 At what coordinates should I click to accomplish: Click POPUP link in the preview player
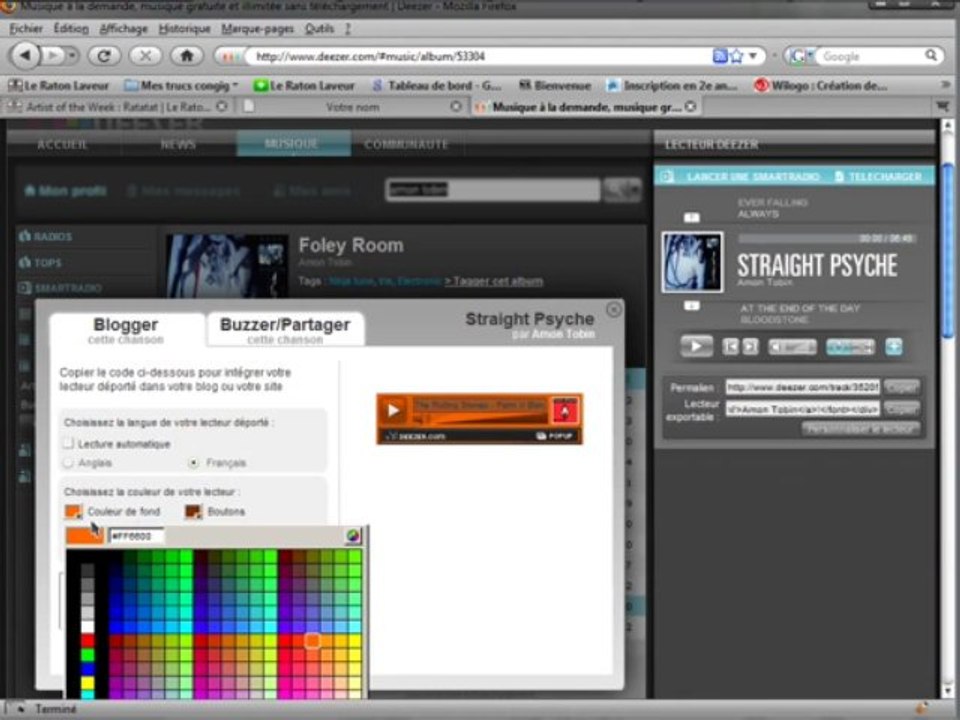click(x=554, y=436)
